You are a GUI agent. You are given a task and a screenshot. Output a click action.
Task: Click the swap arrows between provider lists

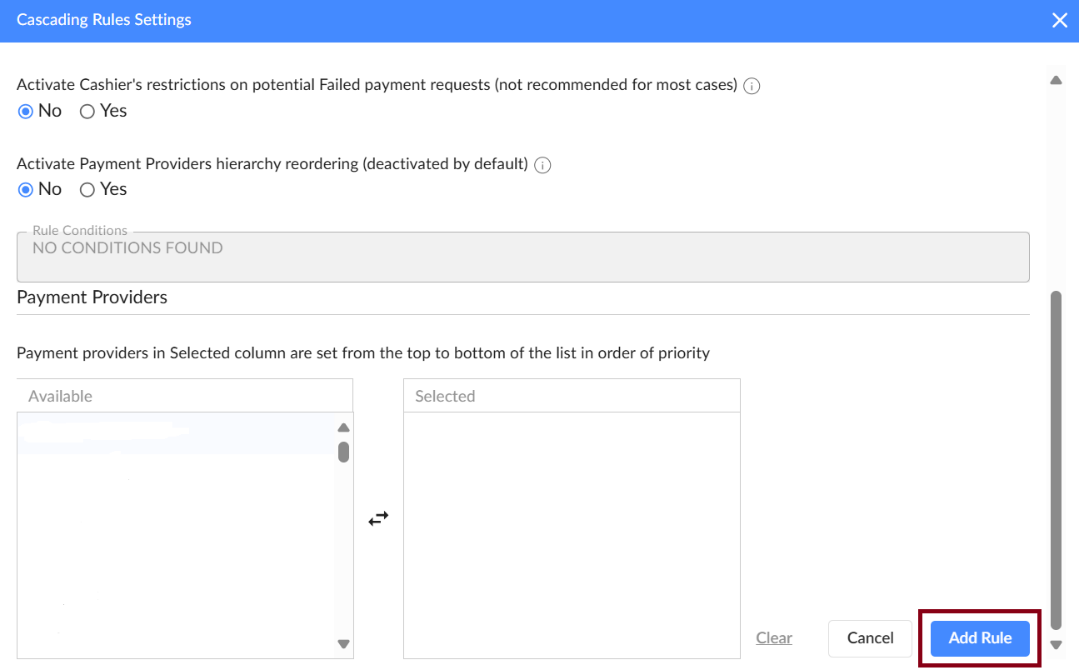tap(378, 519)
